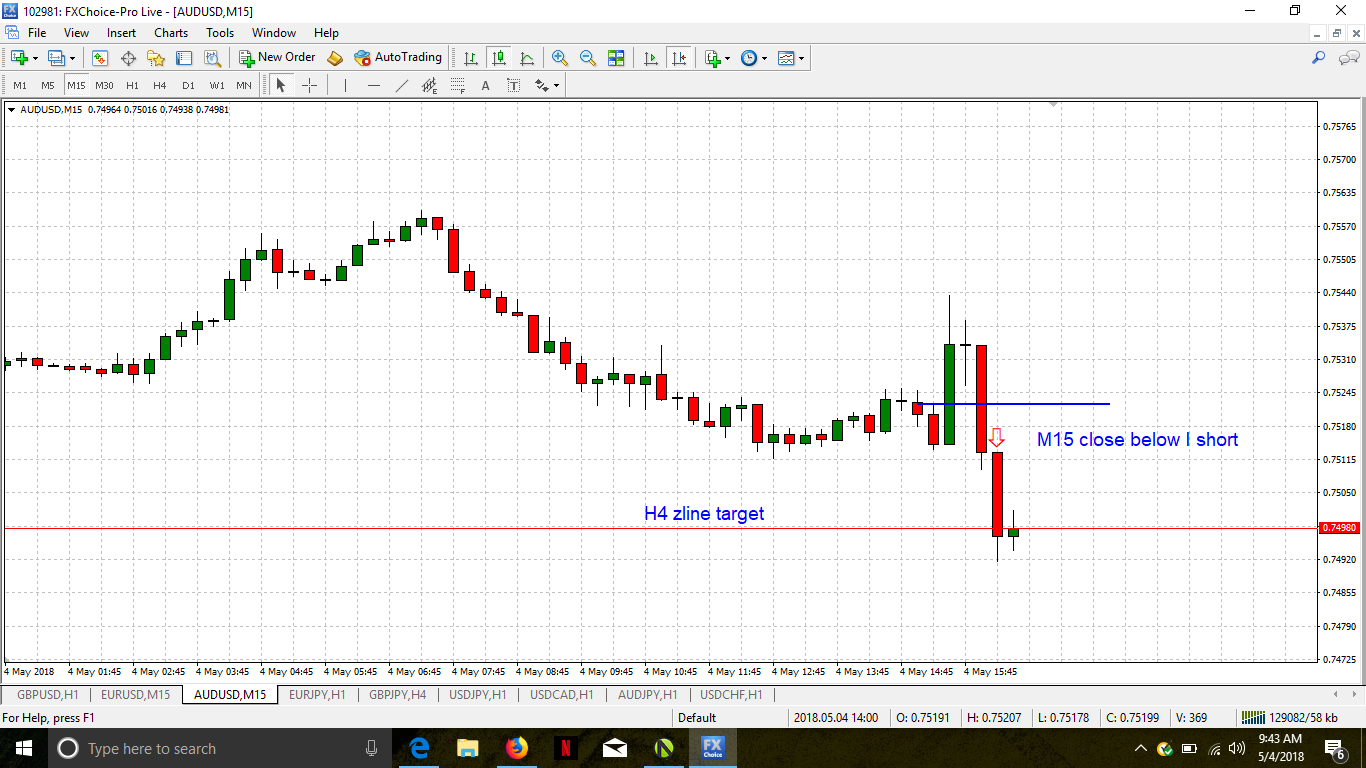The width and height of the screenshot is (1366, 768).
Task: Open Netflix from the taskbar
Action: (565, 748)
